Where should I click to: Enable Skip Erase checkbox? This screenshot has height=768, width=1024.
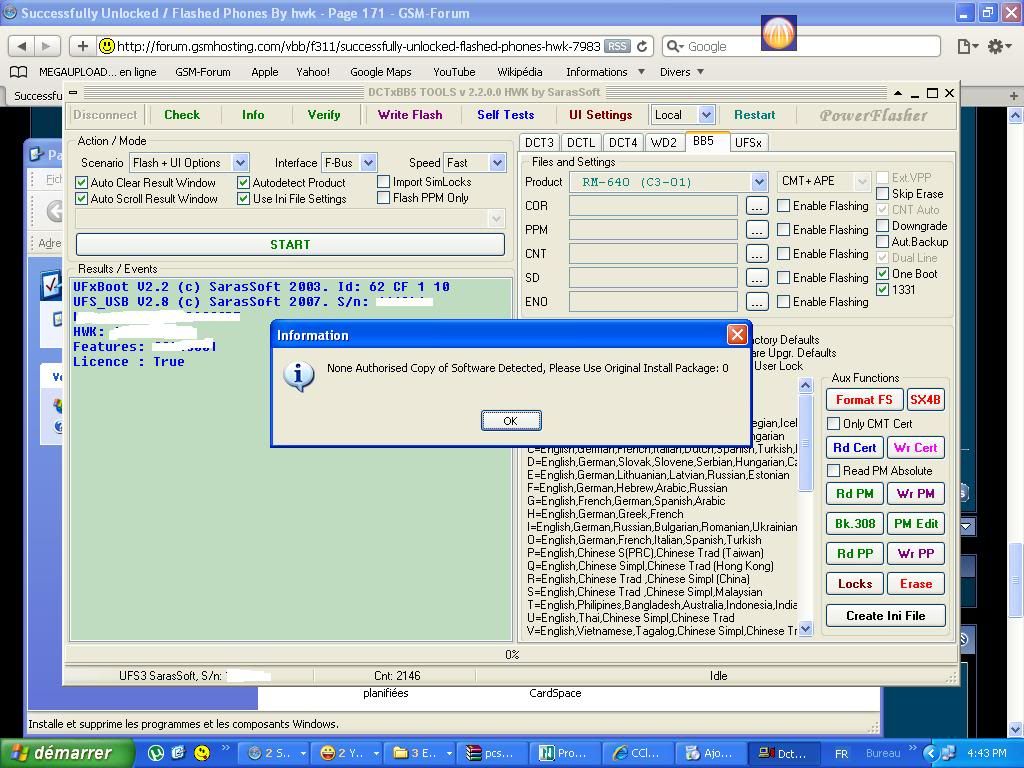882,193
